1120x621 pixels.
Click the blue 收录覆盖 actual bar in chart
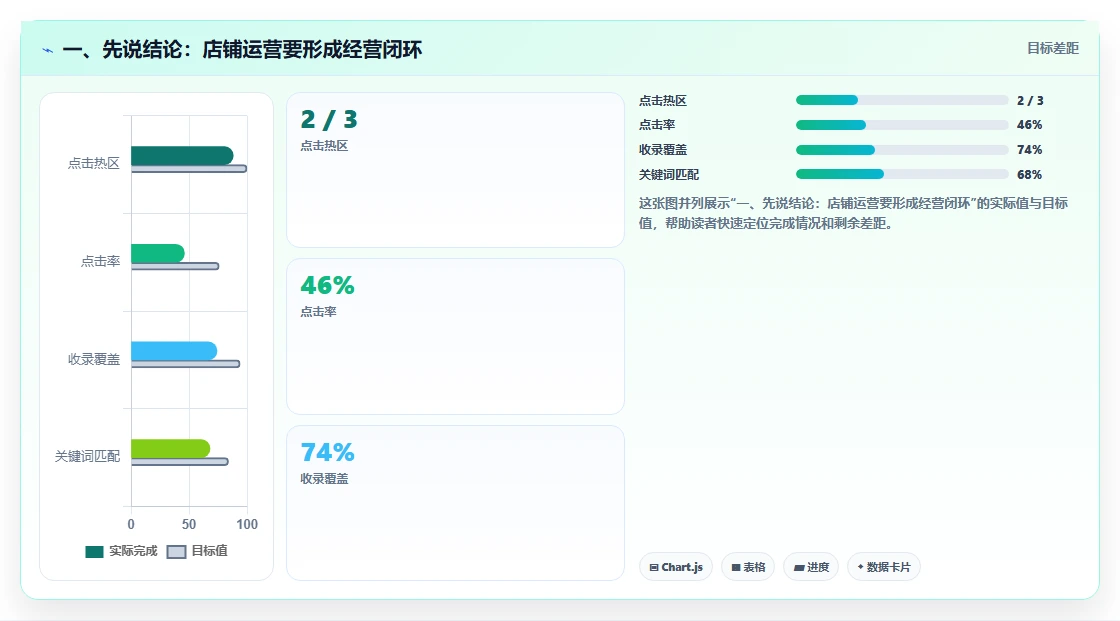pos(174,350)
